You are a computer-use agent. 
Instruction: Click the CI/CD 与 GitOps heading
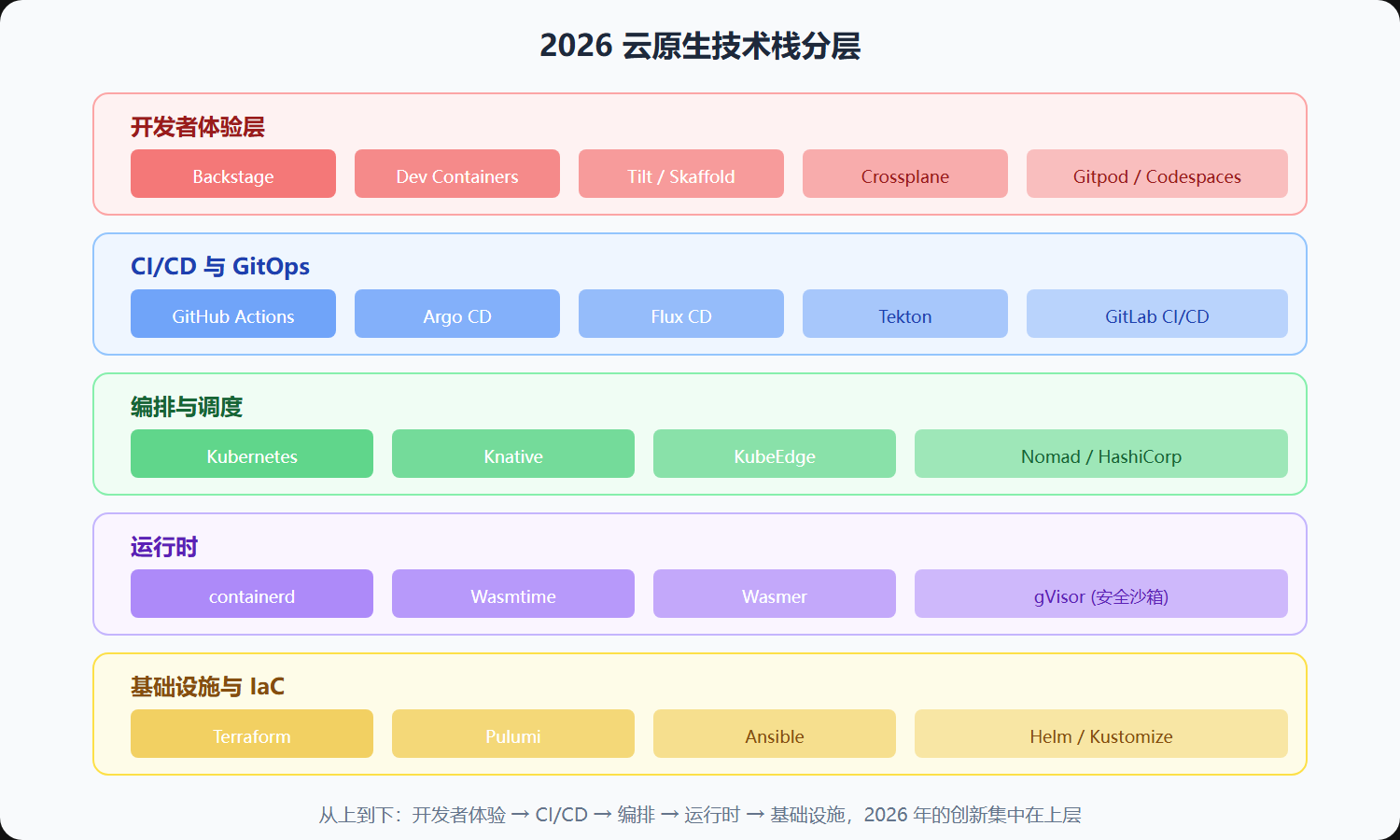220,267
